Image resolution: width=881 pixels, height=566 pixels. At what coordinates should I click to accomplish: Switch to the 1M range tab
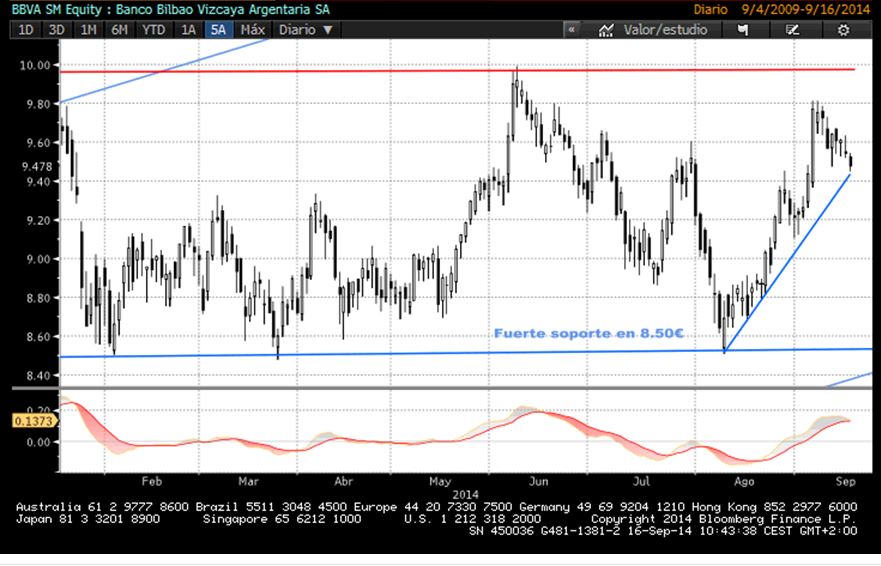tap(88, 30)
